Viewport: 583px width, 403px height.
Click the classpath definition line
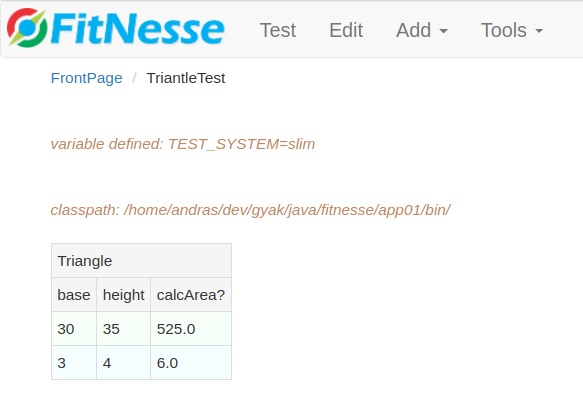[x=250, y=210]
